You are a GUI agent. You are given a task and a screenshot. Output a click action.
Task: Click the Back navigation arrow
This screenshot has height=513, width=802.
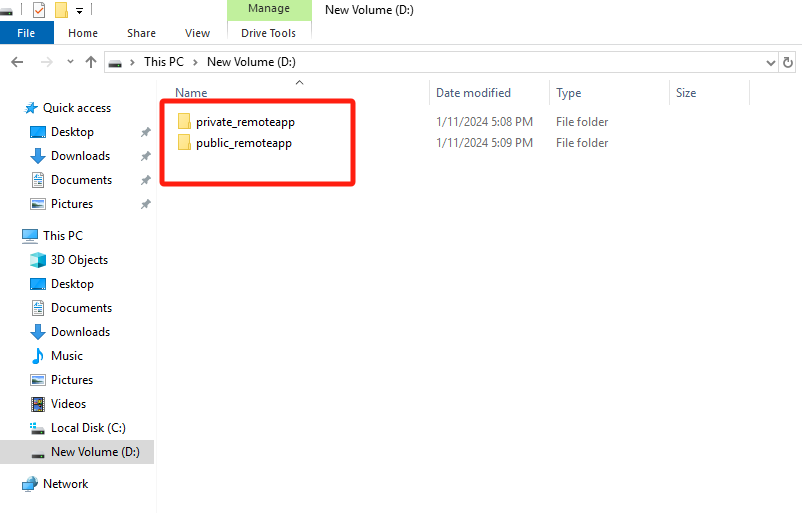pyautogui.click(x=17, y=62)
